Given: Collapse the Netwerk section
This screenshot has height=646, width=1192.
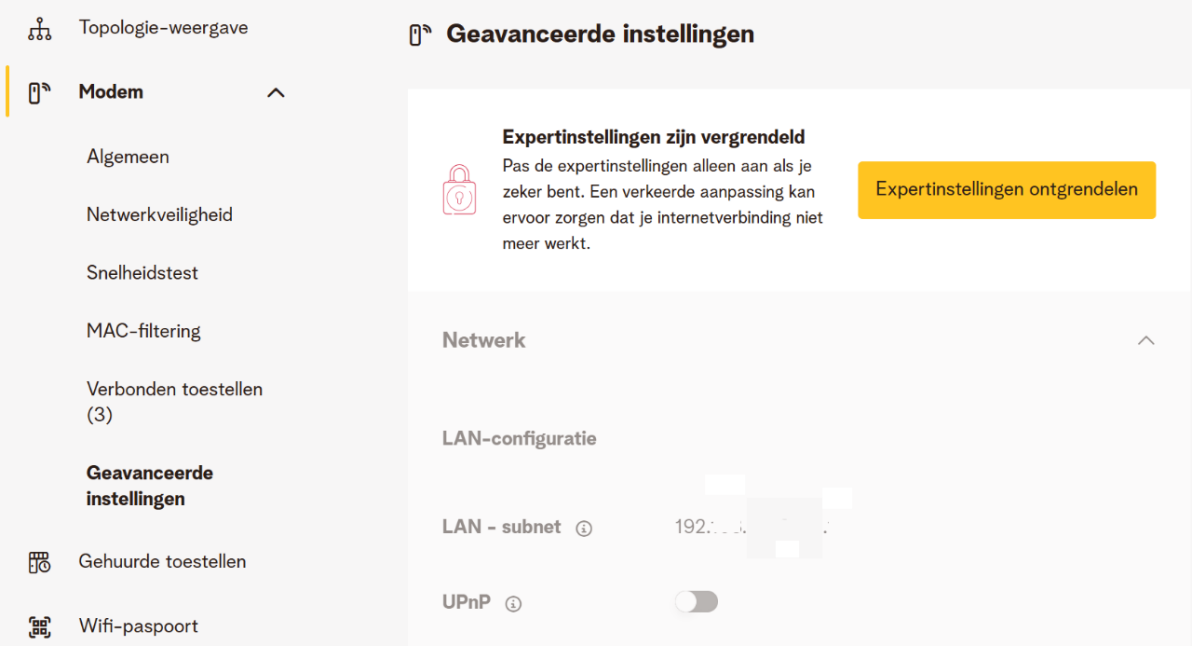Looking at the screenshot, I should click(x=1146, y=340).
